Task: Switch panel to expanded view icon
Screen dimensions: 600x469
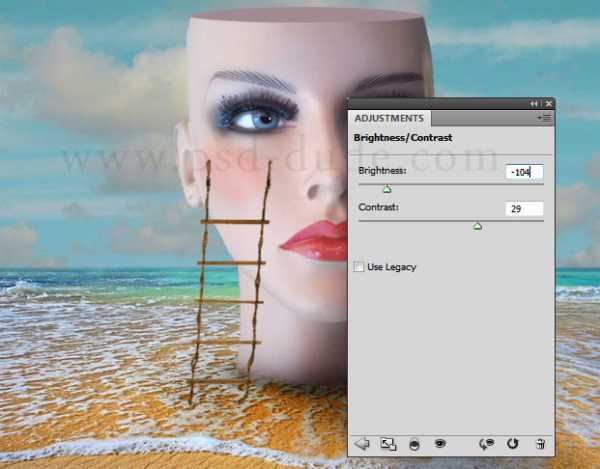Action: (388, 443)
